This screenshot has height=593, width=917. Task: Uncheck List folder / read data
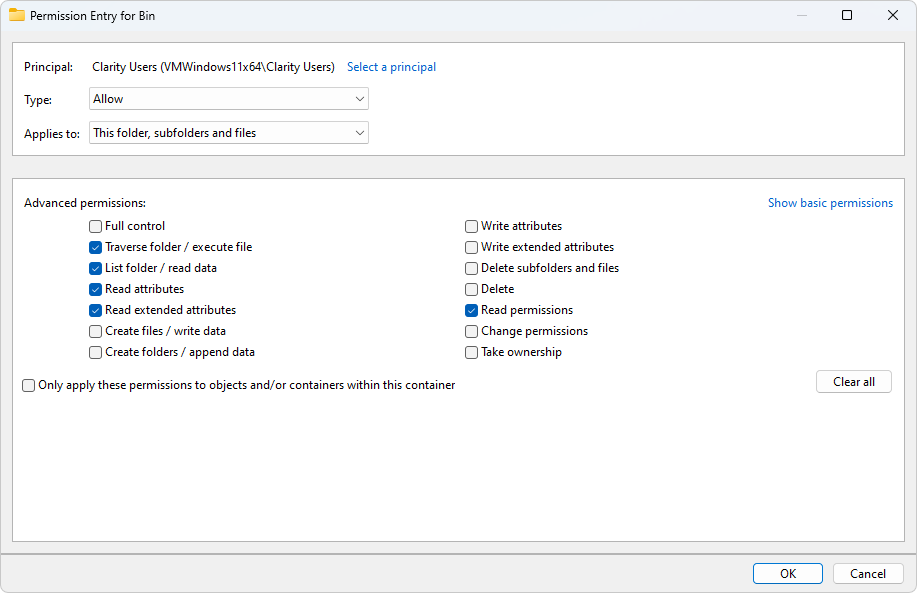(95, 268)
